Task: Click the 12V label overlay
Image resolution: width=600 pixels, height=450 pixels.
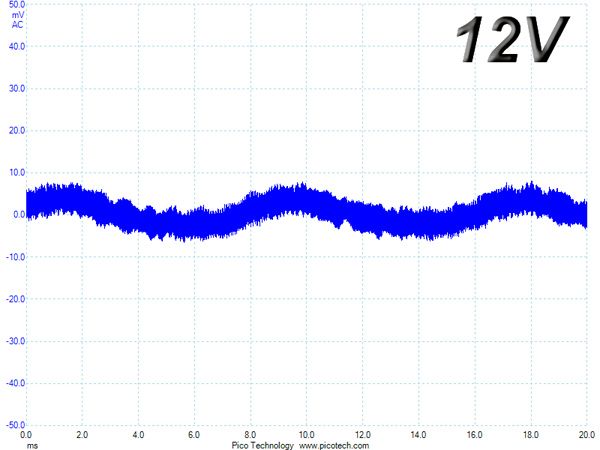Action: coord(513,39)
